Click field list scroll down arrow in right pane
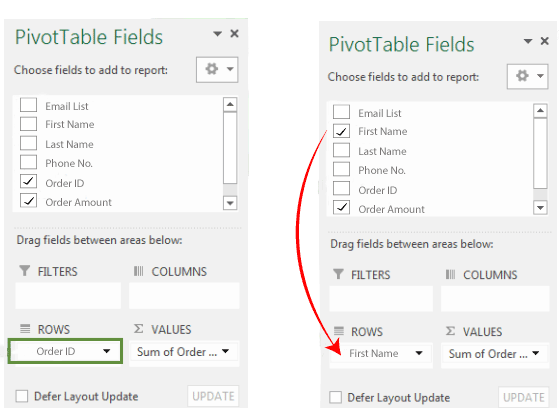The image size is (559, 408). coord(540,208)
